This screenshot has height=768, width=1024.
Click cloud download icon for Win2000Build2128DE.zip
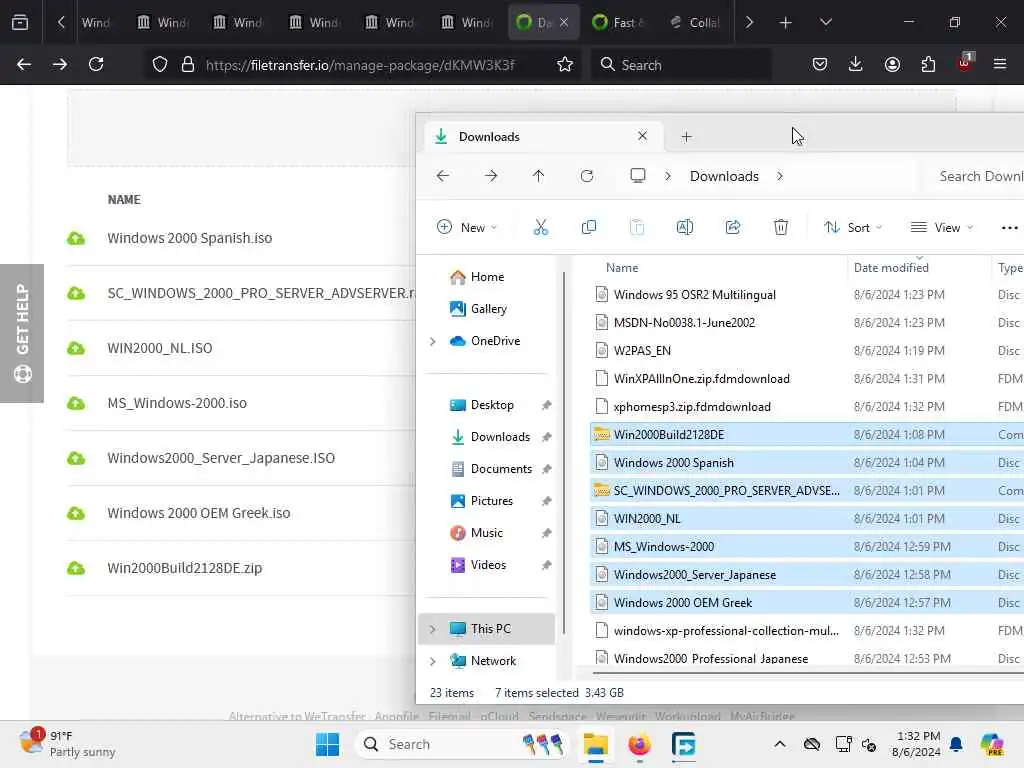[76, 568]
